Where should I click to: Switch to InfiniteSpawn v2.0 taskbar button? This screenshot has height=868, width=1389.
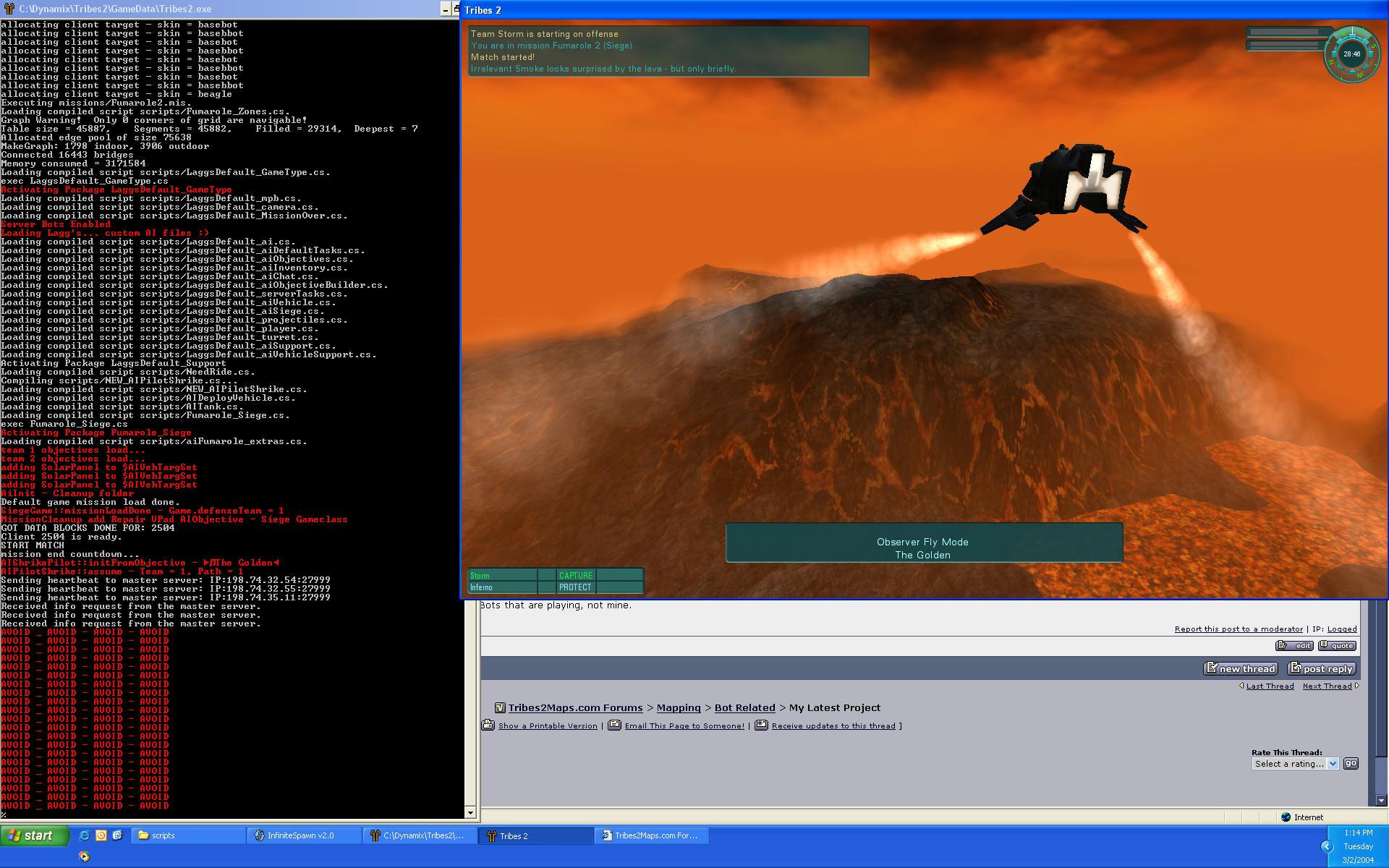click(x=305, y=835)
